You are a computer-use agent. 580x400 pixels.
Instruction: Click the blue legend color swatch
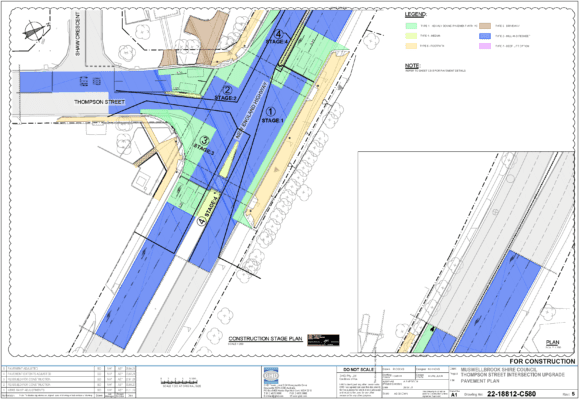(485, 36)
